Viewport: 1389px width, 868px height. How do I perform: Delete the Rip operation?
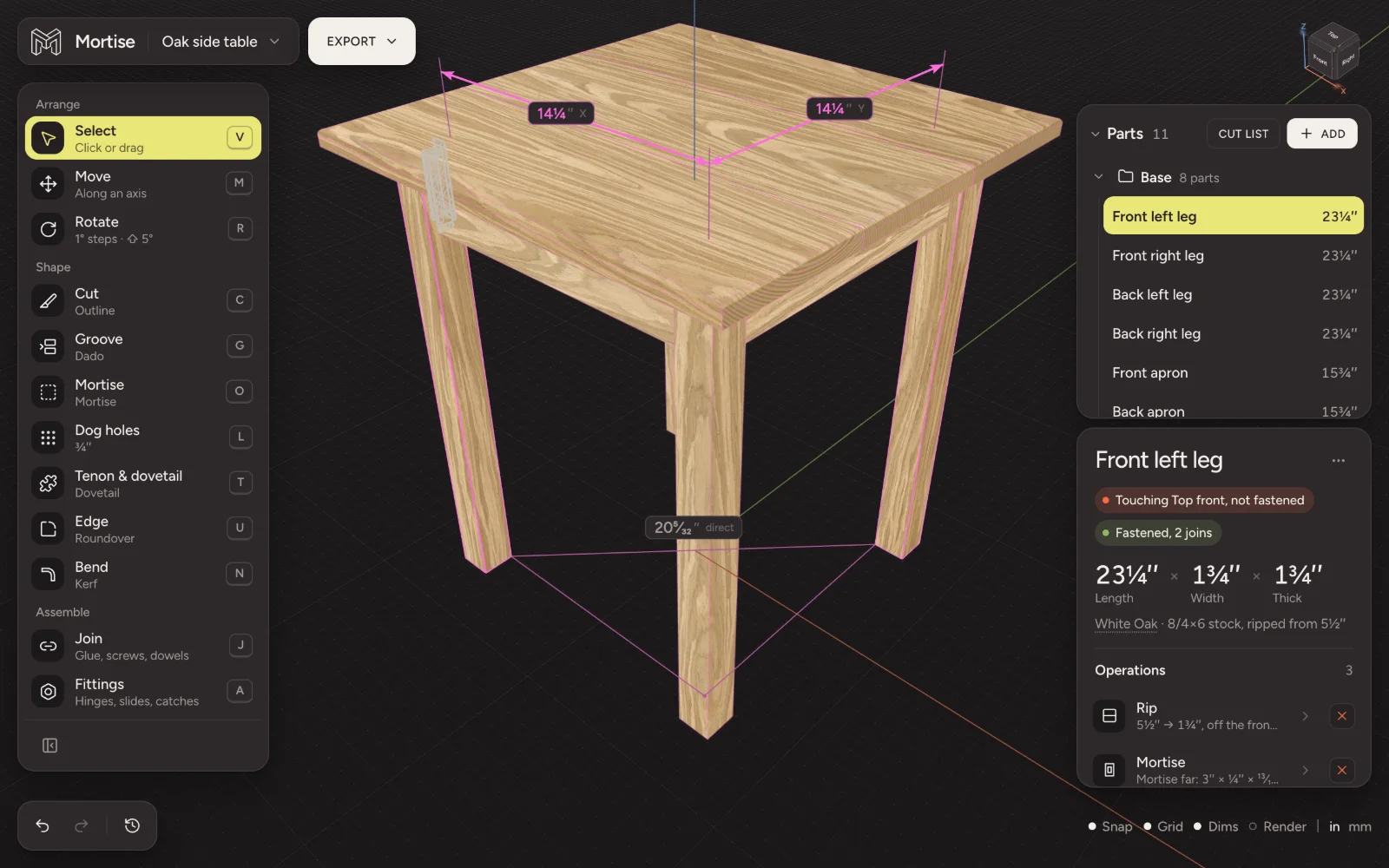click(1342, 716)
